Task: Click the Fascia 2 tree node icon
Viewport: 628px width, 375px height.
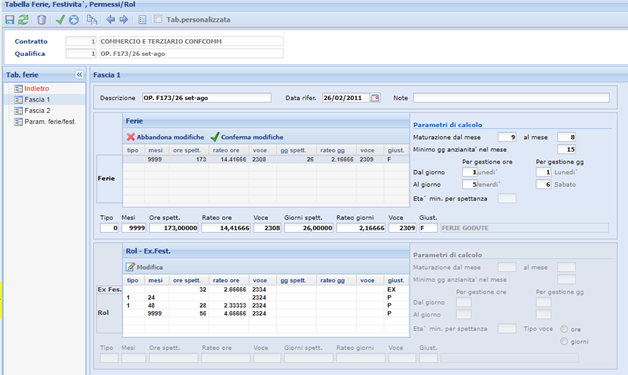Action: click(18, 111)
